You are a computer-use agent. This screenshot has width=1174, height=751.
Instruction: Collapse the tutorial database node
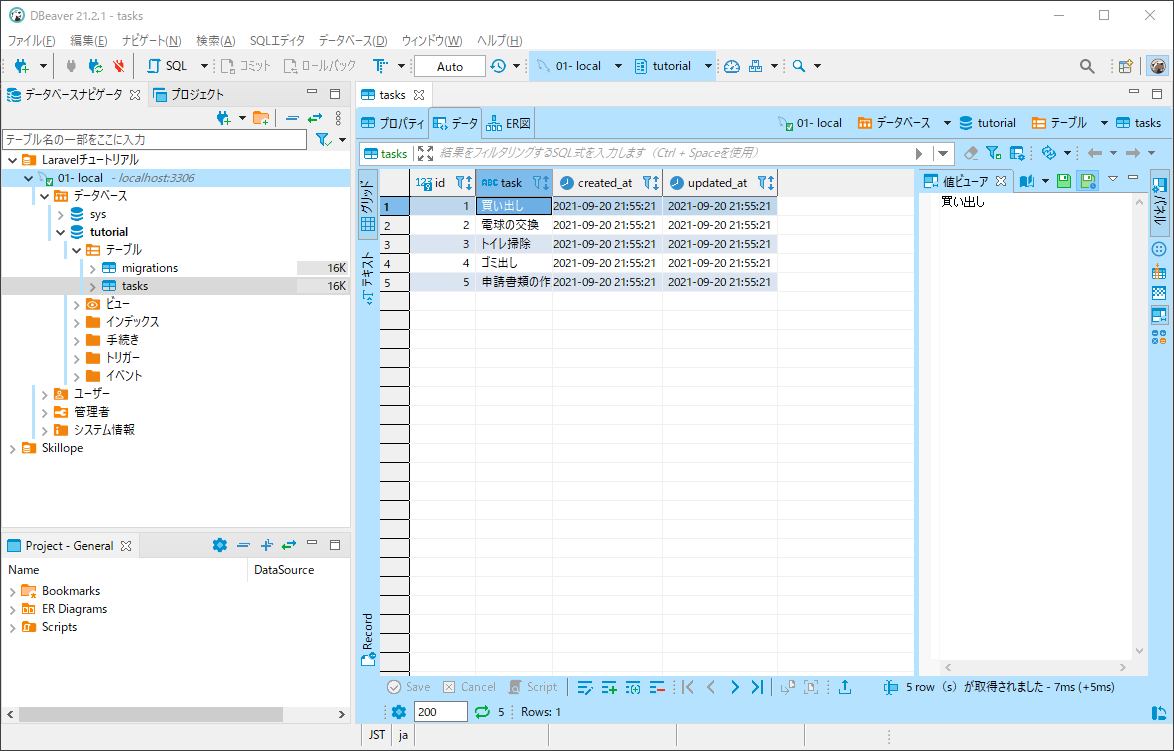61,232
